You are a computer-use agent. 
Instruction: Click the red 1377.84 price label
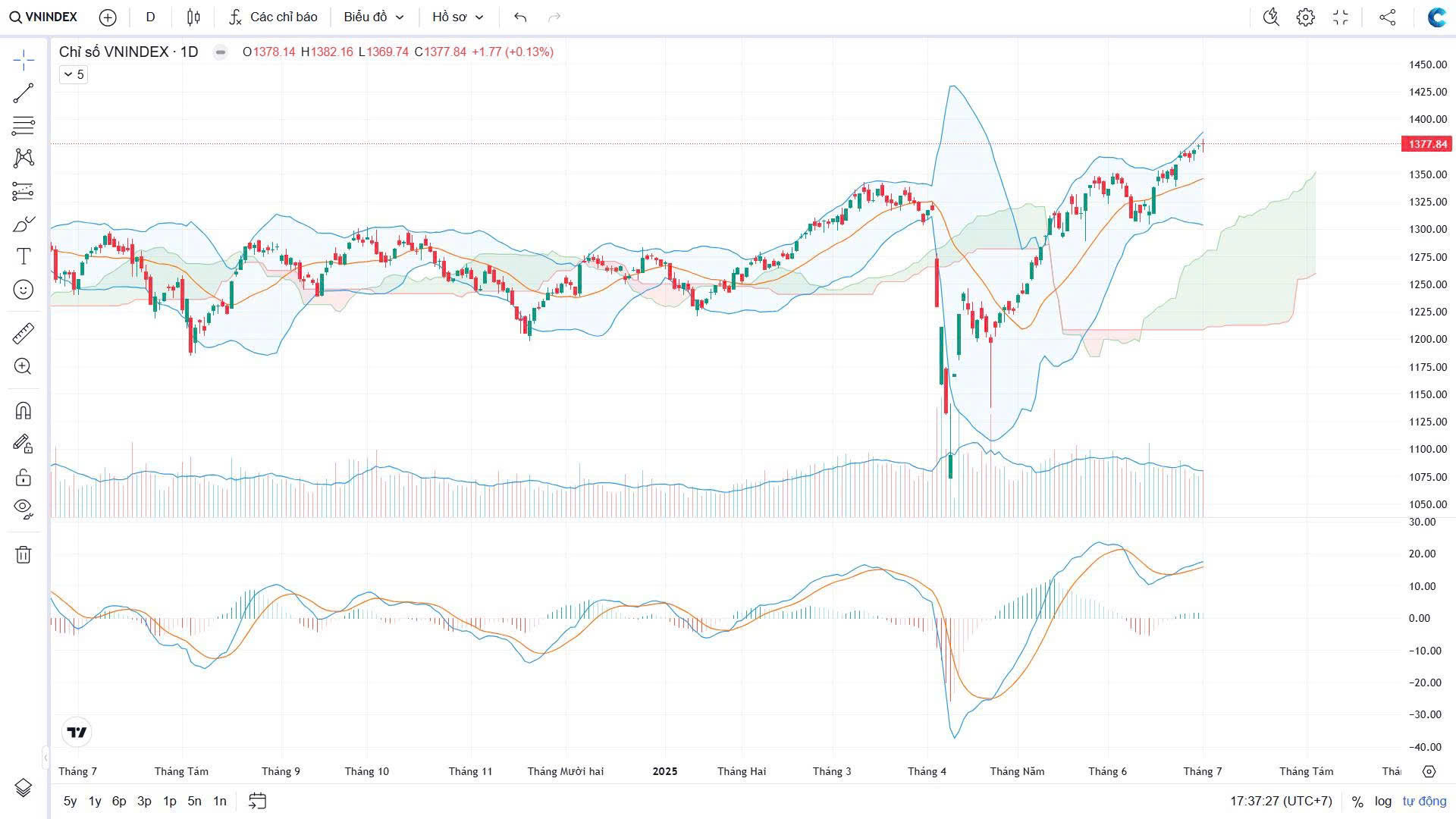[1427, 144]
